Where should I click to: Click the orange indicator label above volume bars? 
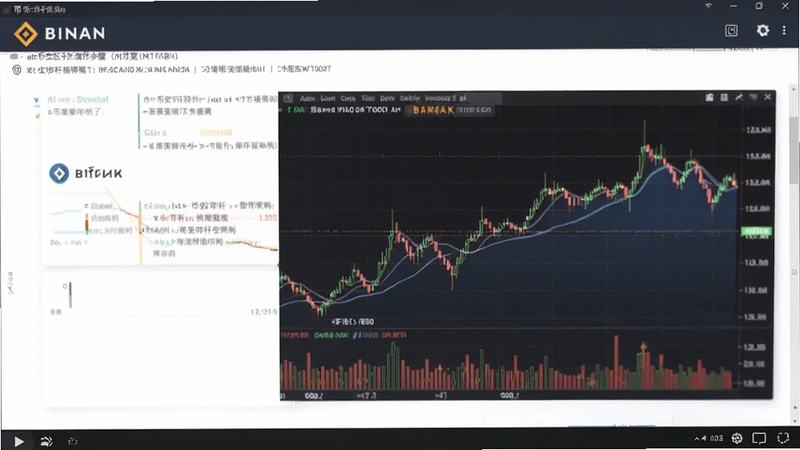(x=394, y=335)
